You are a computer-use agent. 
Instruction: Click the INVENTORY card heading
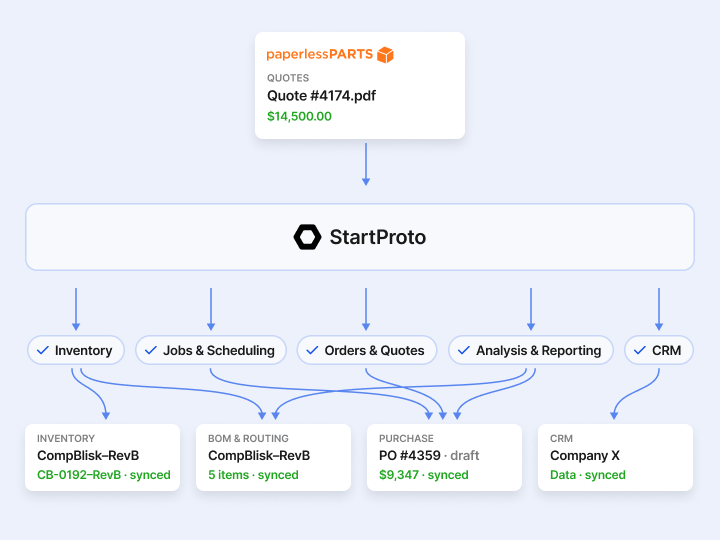point(66,439)
